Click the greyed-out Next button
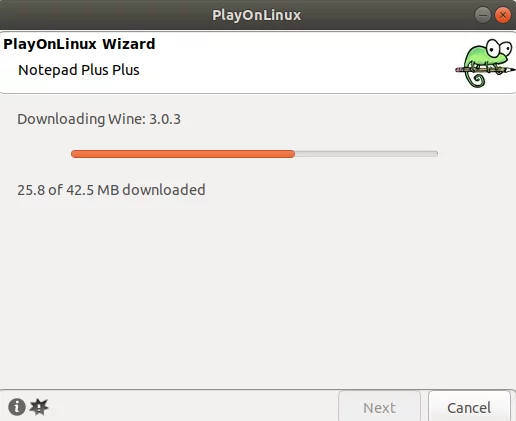 [379, 407]
